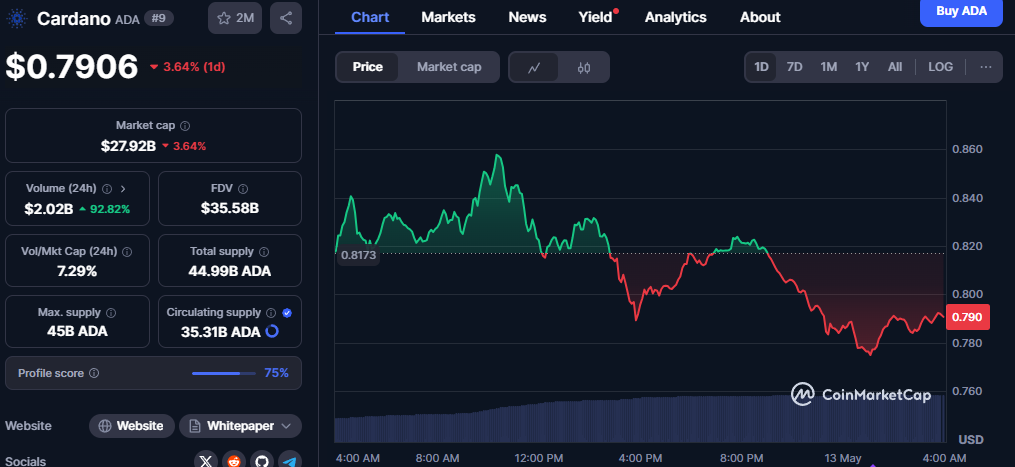Screen dimensions: 1015x467
Task: Click the 12:00 PM axis label
Action: tap(541, 458)
